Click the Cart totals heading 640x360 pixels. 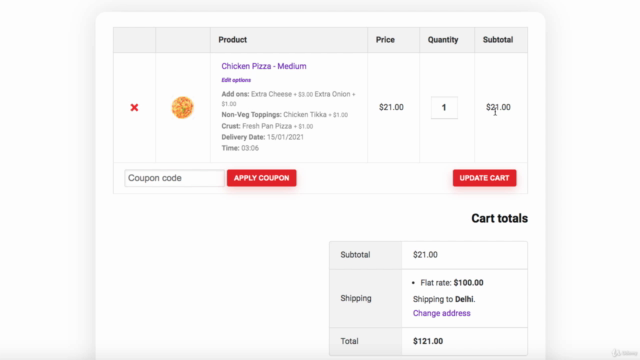500,218
